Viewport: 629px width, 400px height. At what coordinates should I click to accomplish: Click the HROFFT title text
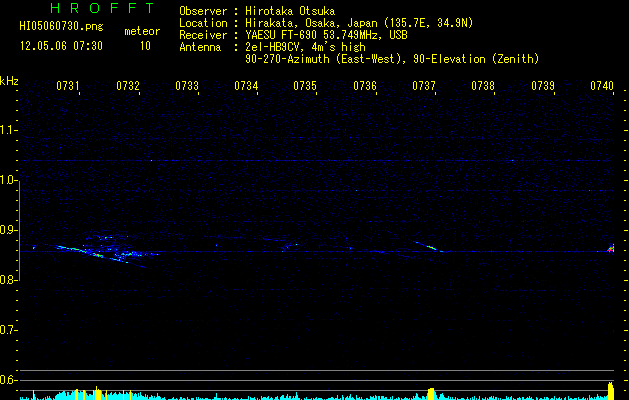coord(103,8)
